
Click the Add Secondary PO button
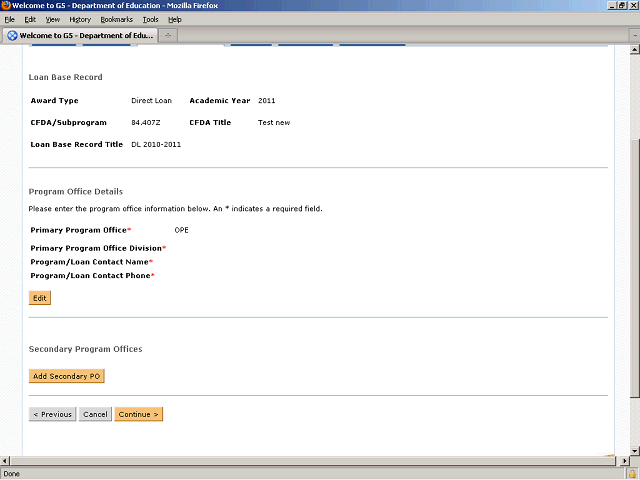[67, 376]
